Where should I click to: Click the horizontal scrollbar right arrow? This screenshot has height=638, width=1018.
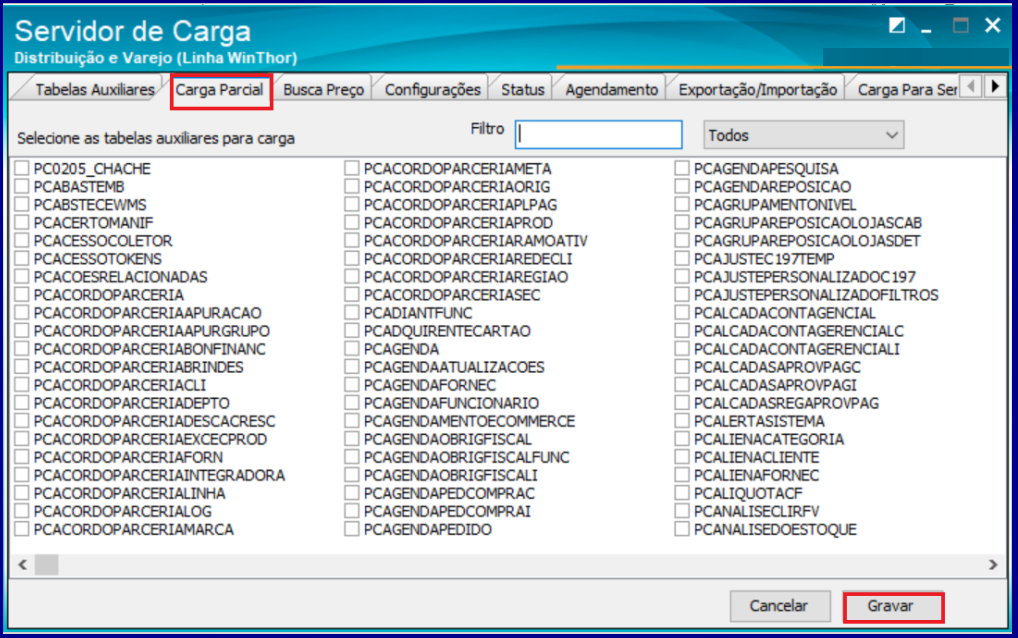[993, 565]
